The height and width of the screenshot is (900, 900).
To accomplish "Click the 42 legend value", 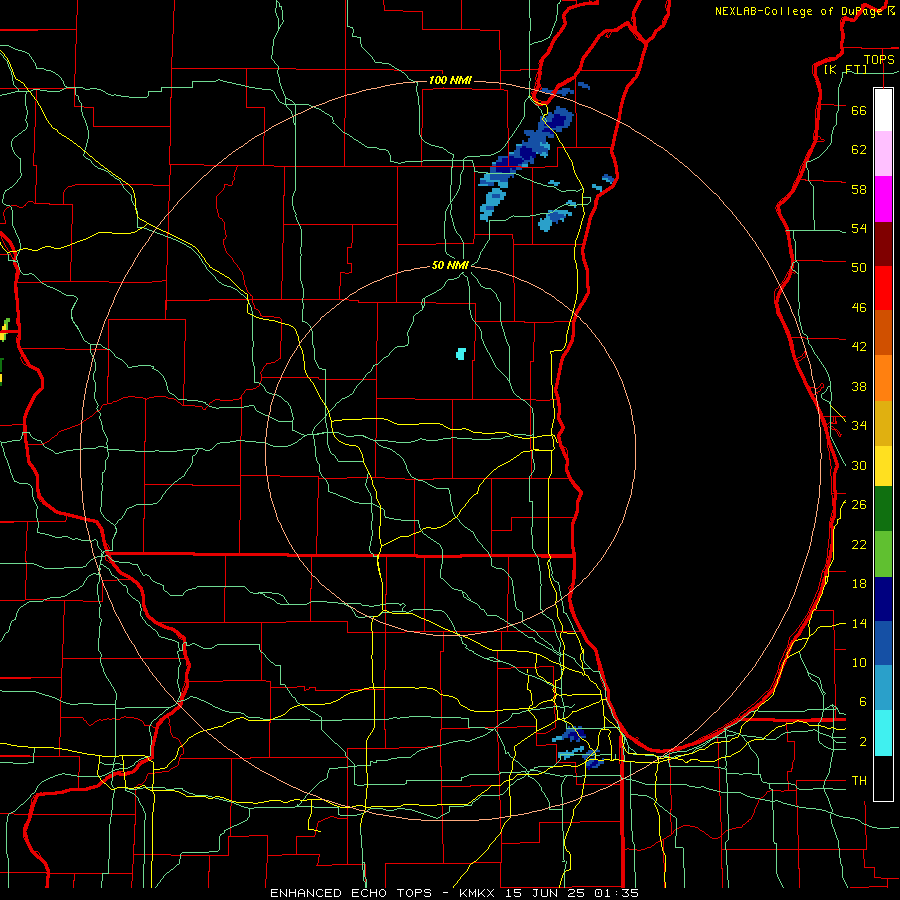I will [x=859, y=346].
